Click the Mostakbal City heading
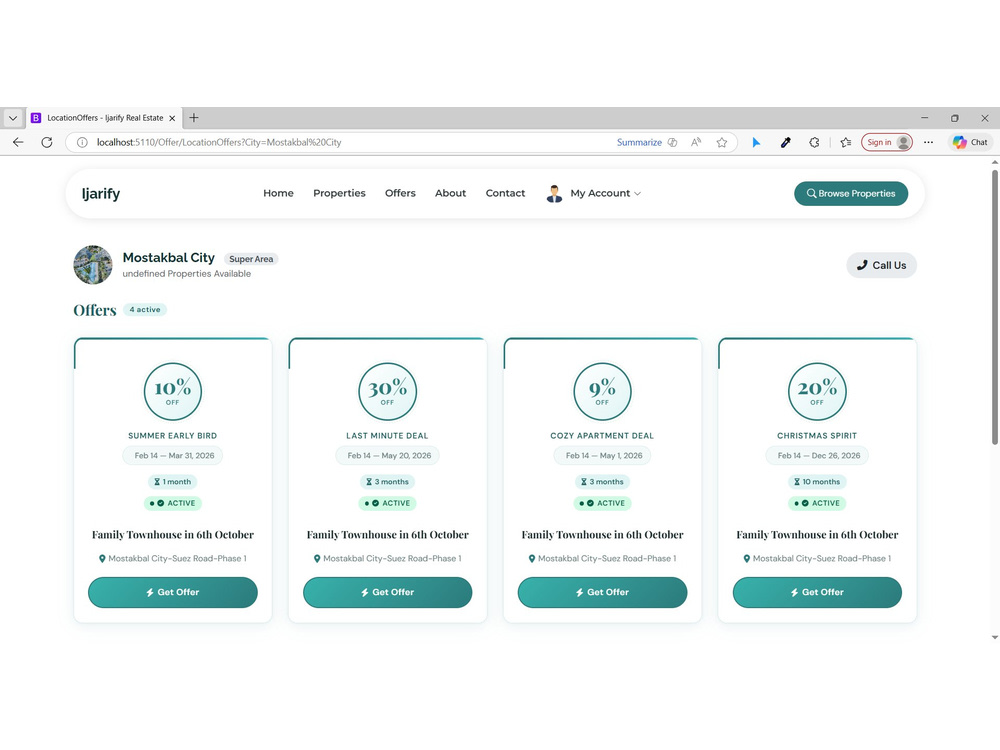Image resolution: width=1000 pixels, height=750 pixels. (x=168, y=258)
